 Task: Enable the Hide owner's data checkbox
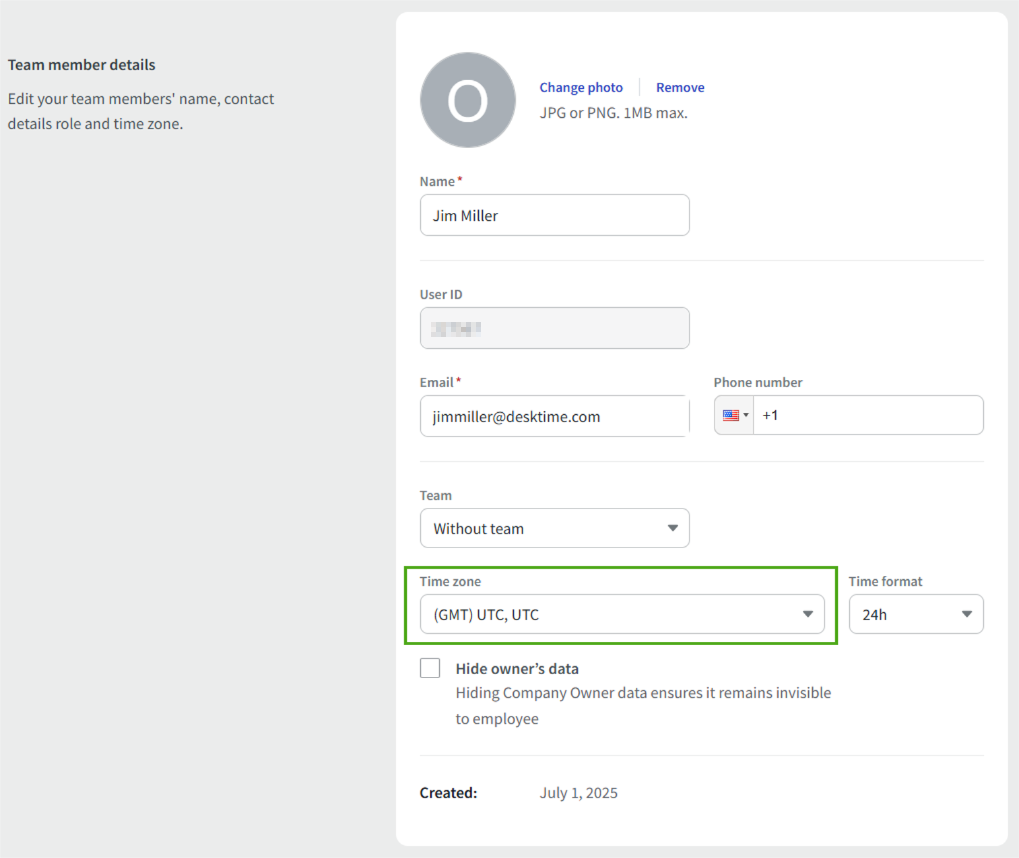click(430, 668)
